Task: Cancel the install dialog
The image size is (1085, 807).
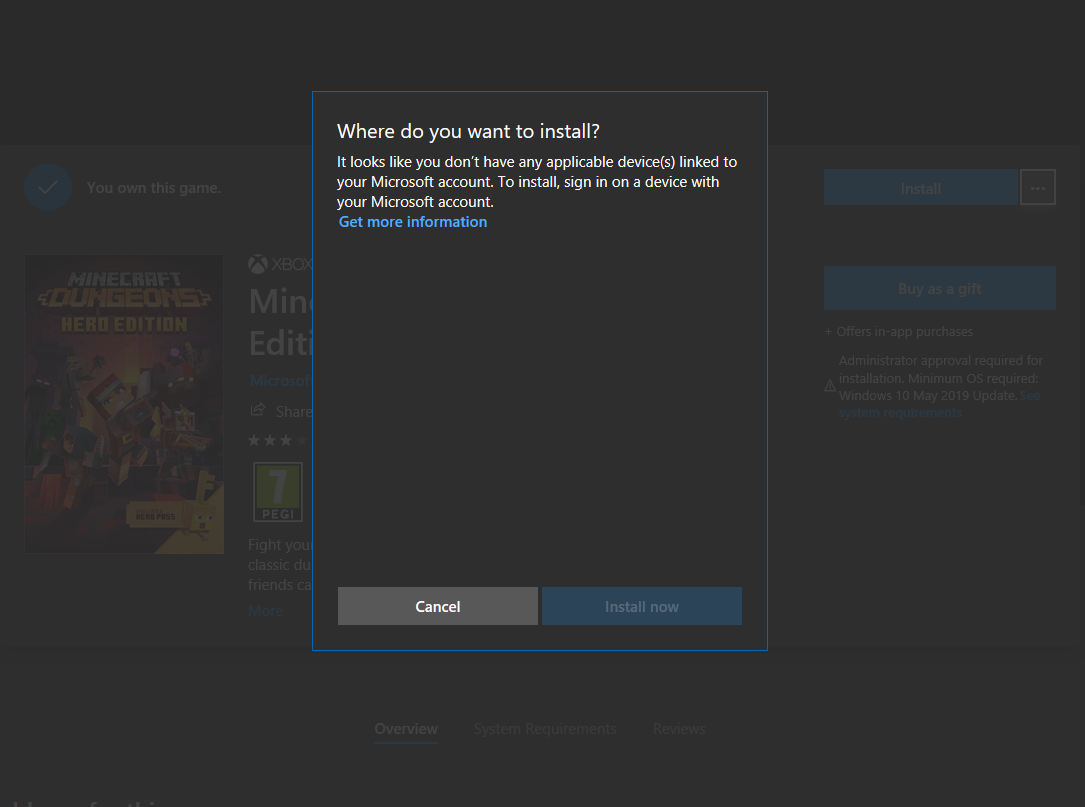Action: (x=437, y=606)
